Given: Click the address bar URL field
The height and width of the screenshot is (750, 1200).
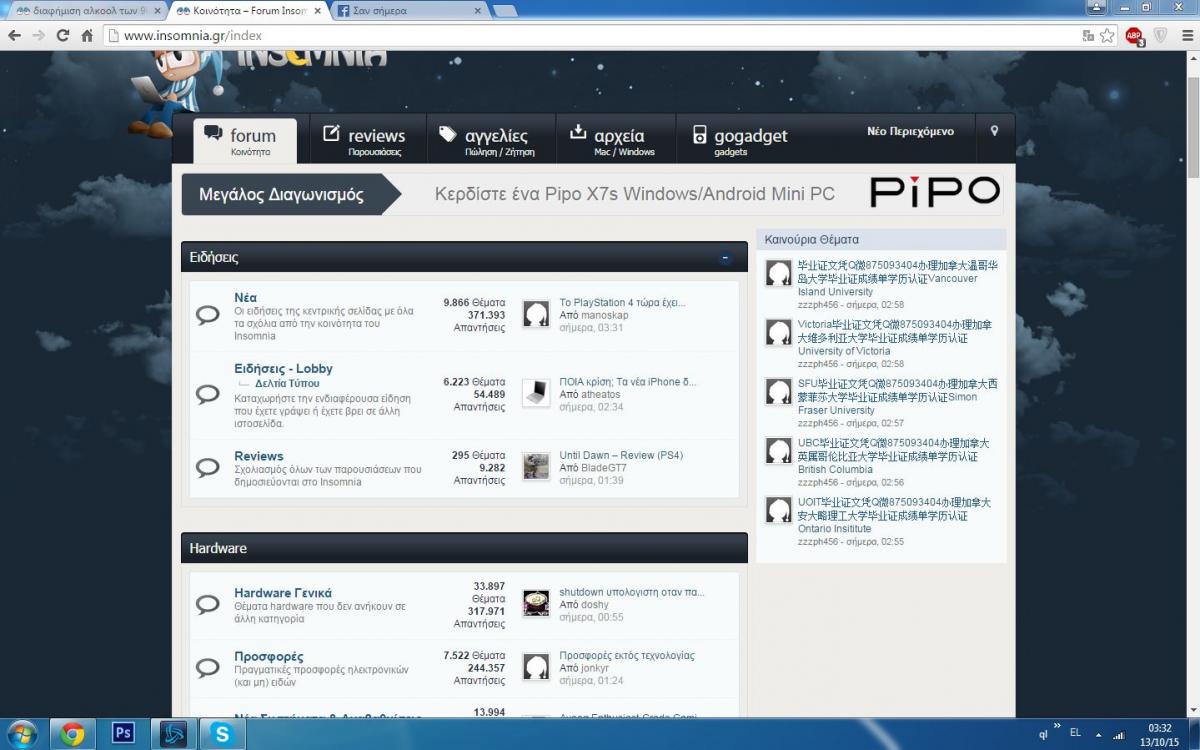Looking at the screenshot, I should pyautogui.click(x=590, y=35).
